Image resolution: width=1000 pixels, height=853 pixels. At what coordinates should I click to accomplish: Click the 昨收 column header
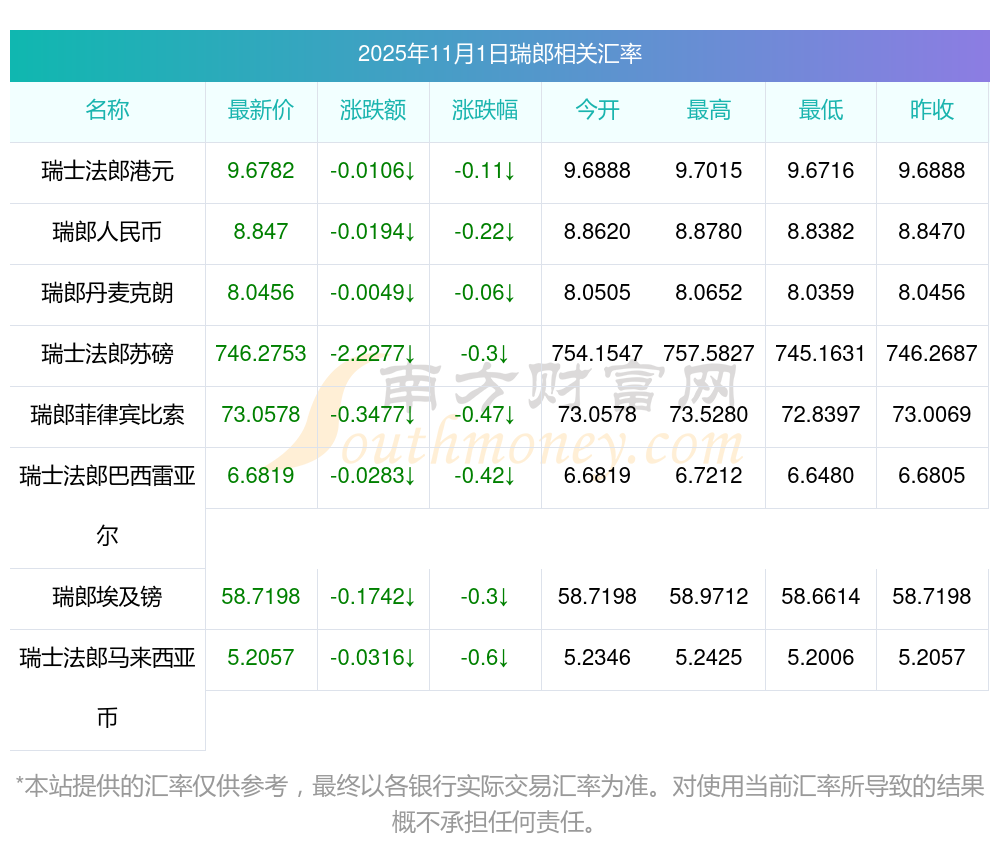(x=932, y=110)
